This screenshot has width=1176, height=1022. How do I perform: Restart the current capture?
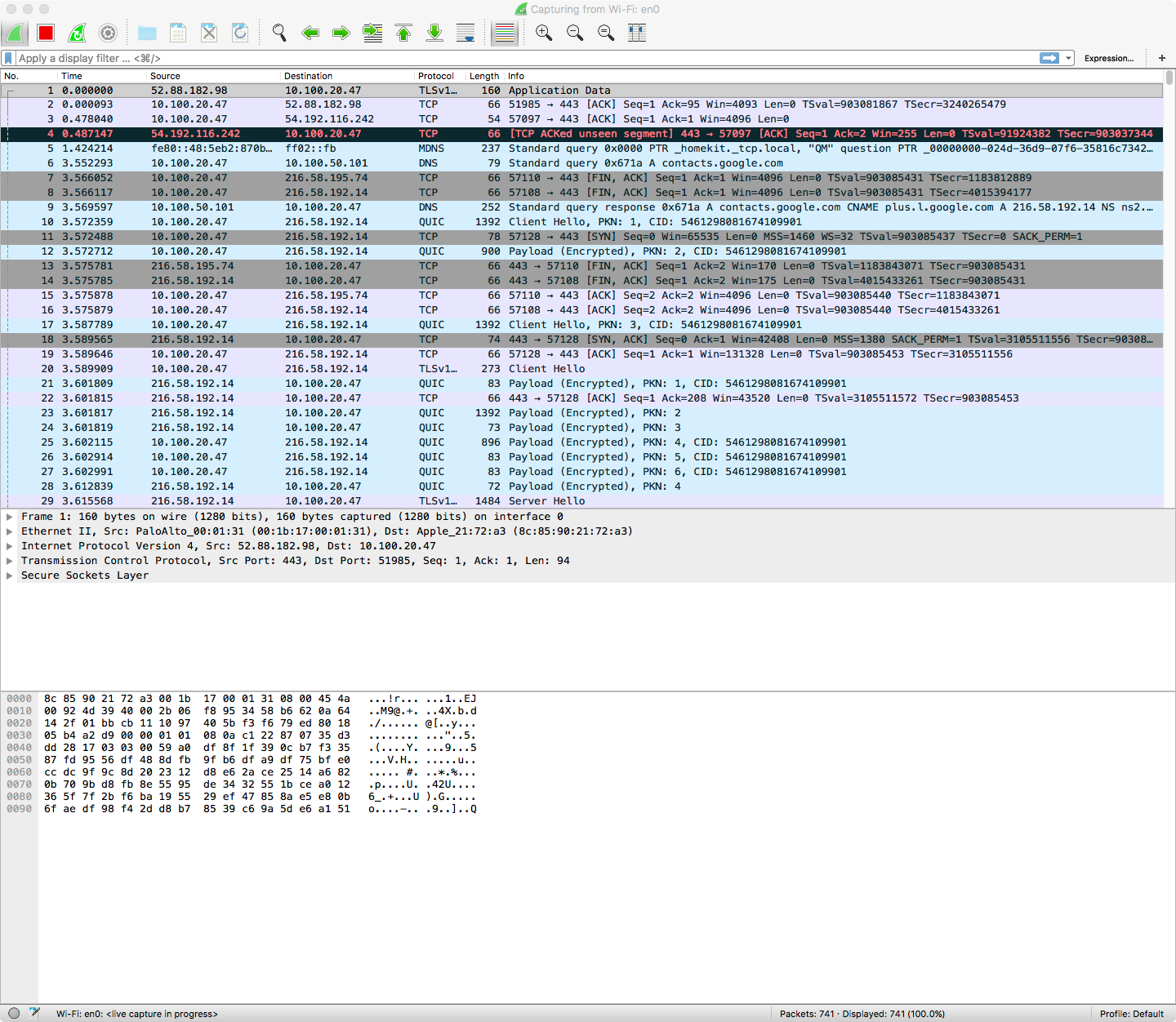(x=77, y=33)
